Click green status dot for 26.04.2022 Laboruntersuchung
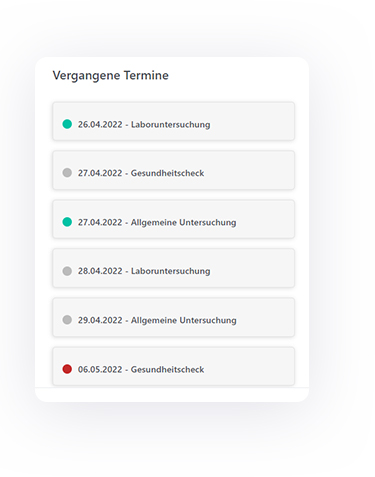This screenshot has width=375, height=477. click(67, 124)
